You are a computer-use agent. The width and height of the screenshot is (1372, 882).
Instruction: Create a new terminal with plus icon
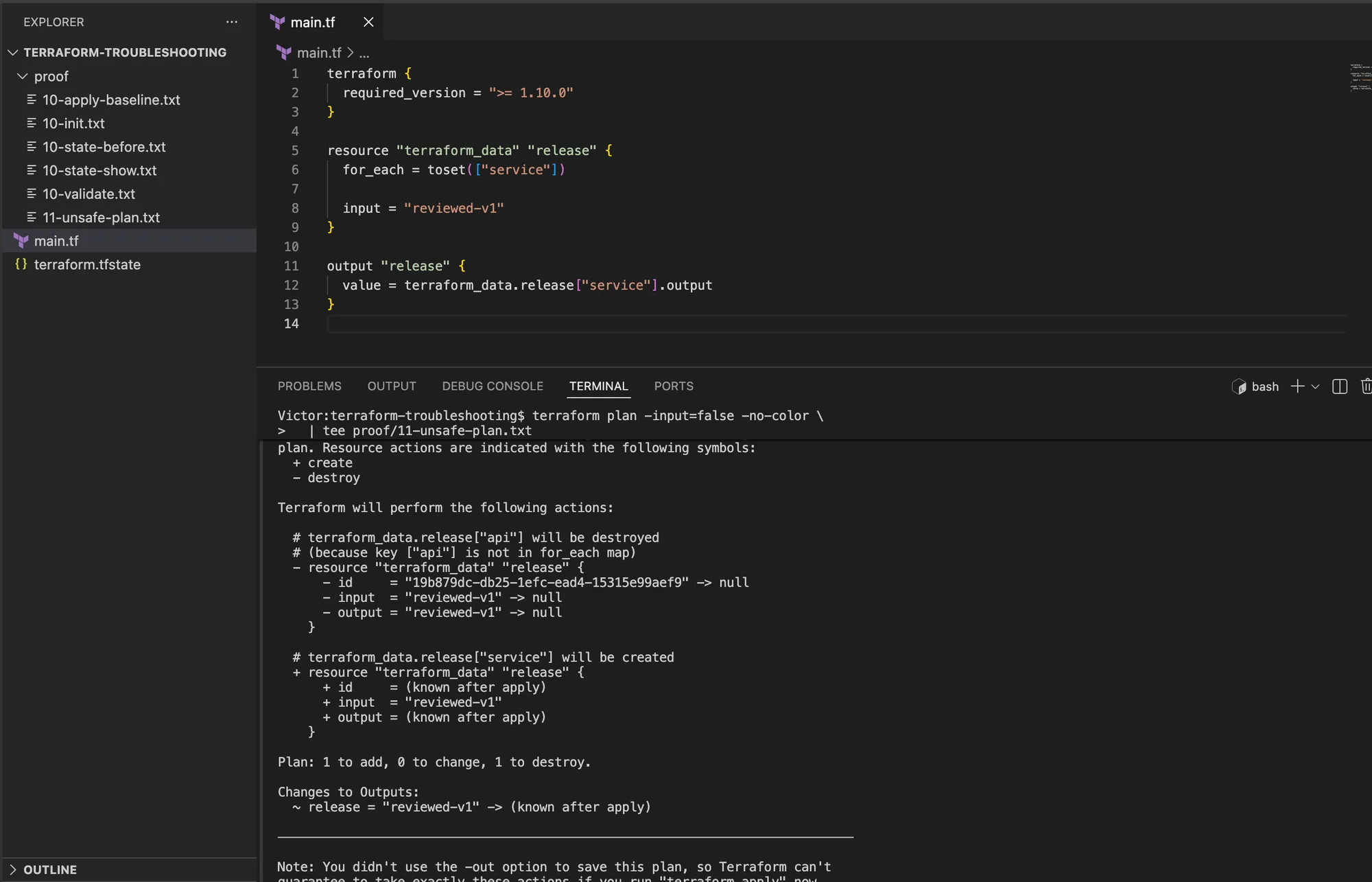point(1297,386)
